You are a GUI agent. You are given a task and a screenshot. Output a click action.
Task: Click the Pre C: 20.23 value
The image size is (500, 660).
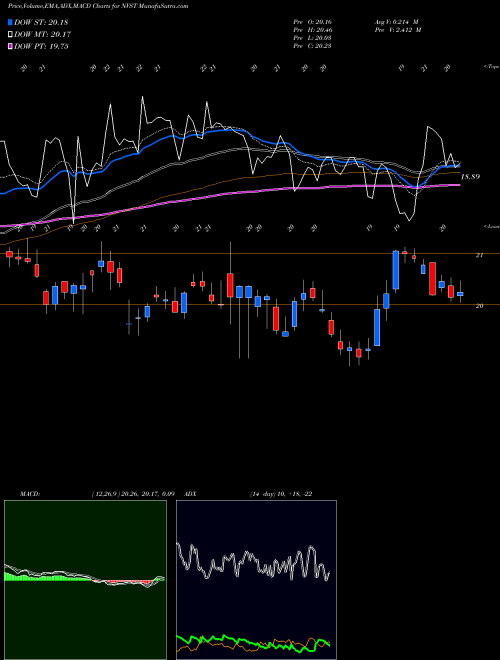(312, 46)
